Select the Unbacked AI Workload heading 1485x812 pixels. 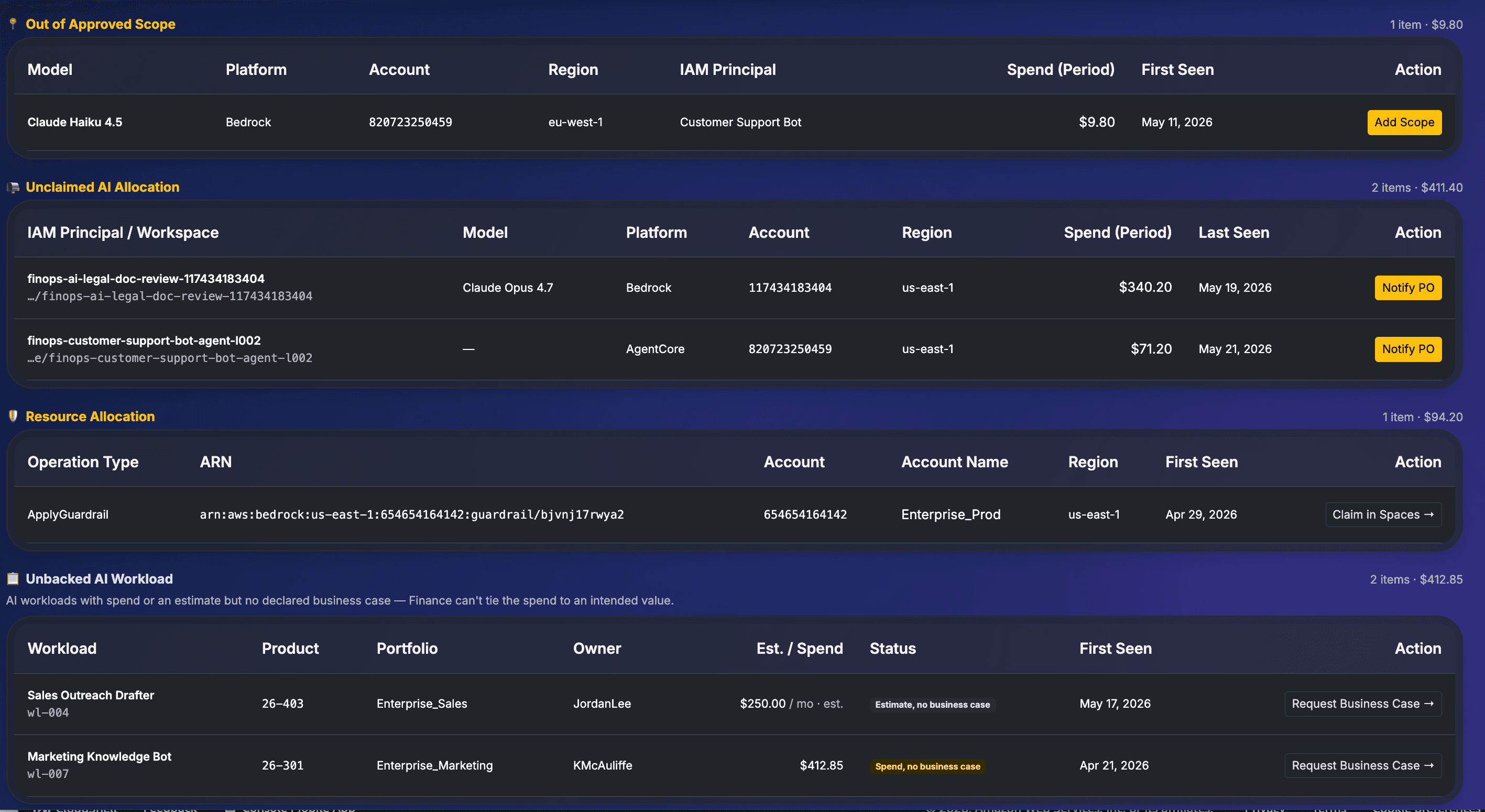click(99, 578)
